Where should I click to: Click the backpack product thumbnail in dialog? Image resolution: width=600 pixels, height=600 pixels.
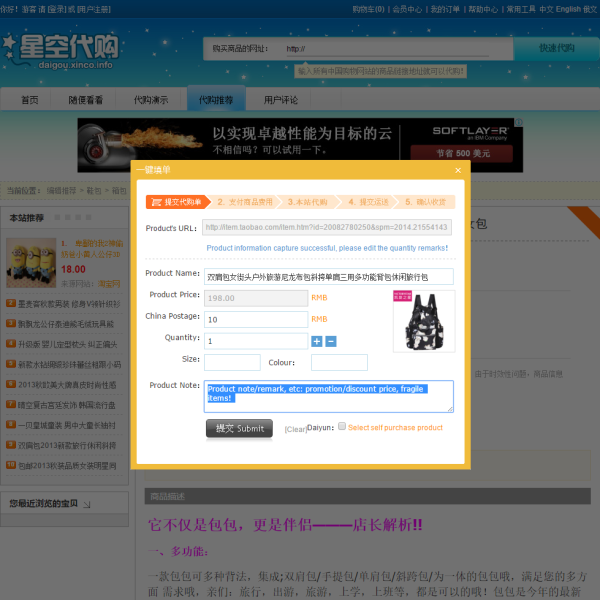click(423, 320)
